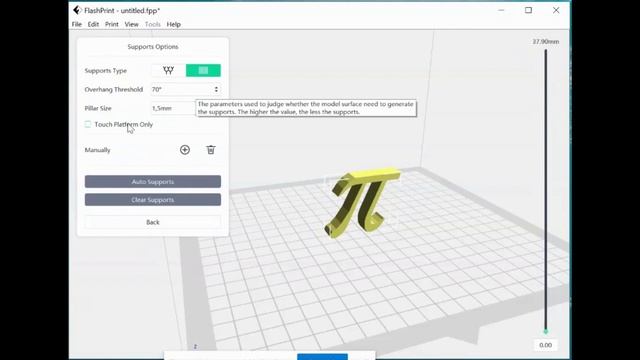Open the Edit menu
Screen dimensions: 640x360
pos(93,24)
